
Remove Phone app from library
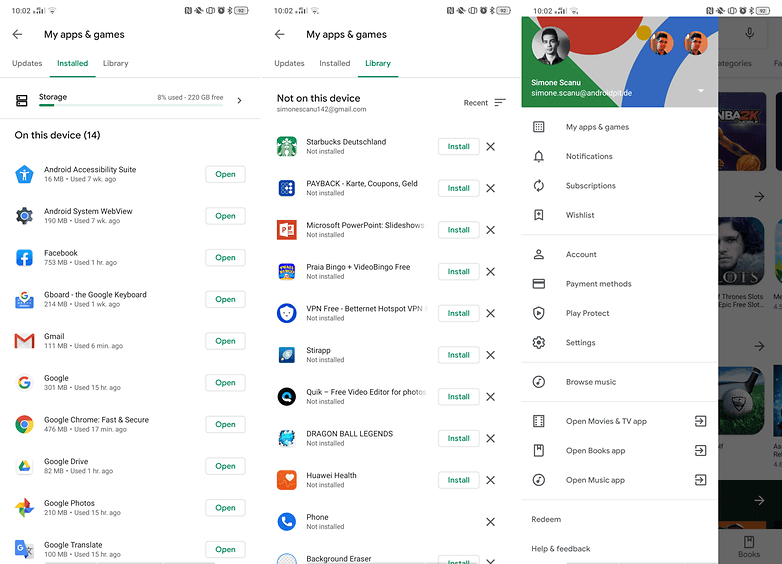(x=491, y=522)
